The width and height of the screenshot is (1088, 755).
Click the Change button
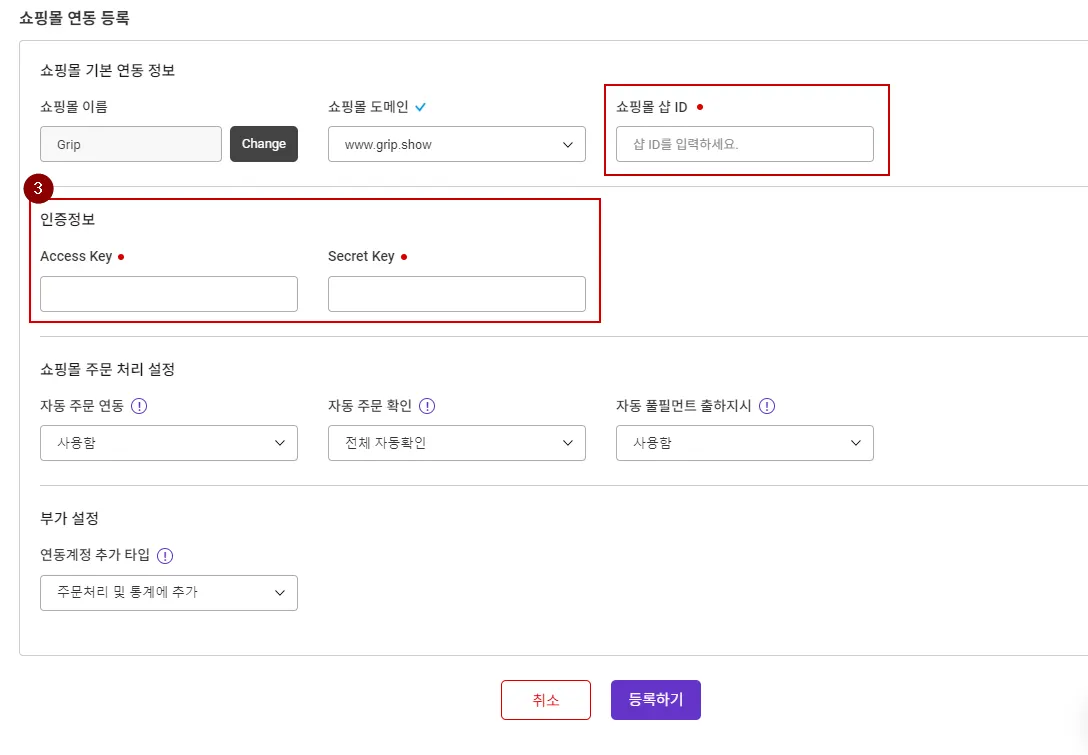click(x=264, y=144)
